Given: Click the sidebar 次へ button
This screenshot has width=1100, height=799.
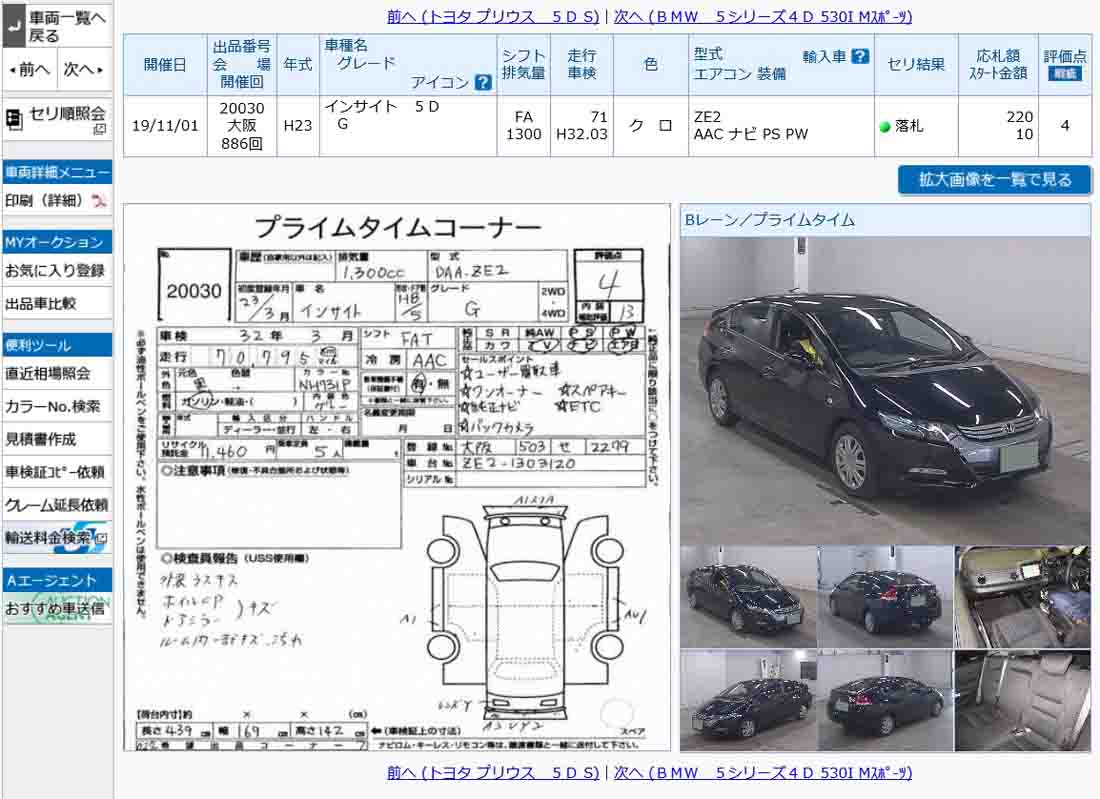Looking at the screenshot, I should [84, 69].
